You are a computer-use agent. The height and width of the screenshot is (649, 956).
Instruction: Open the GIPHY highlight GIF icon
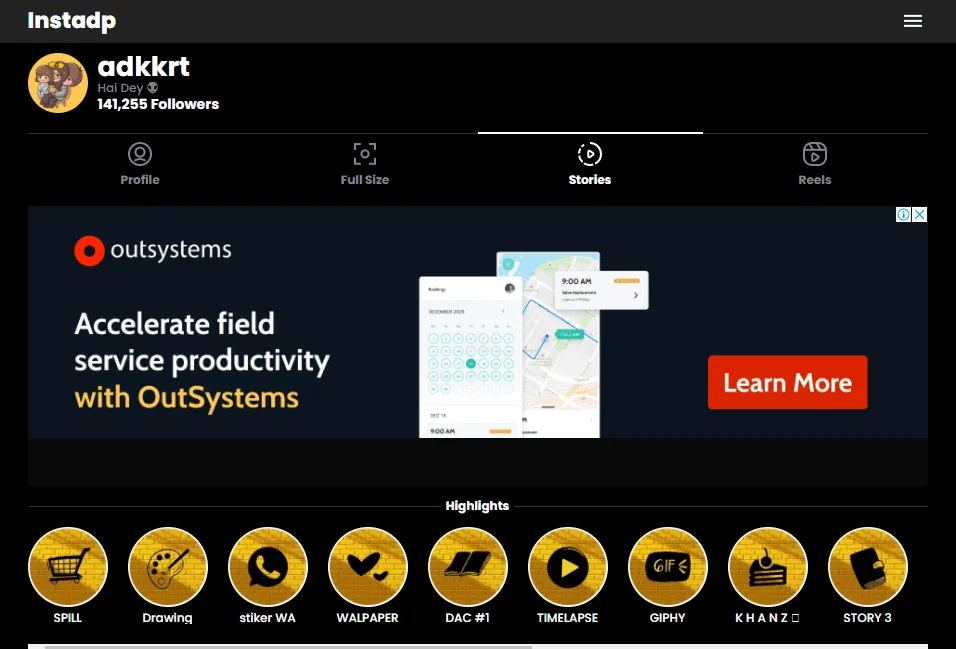tap(668, 567)
